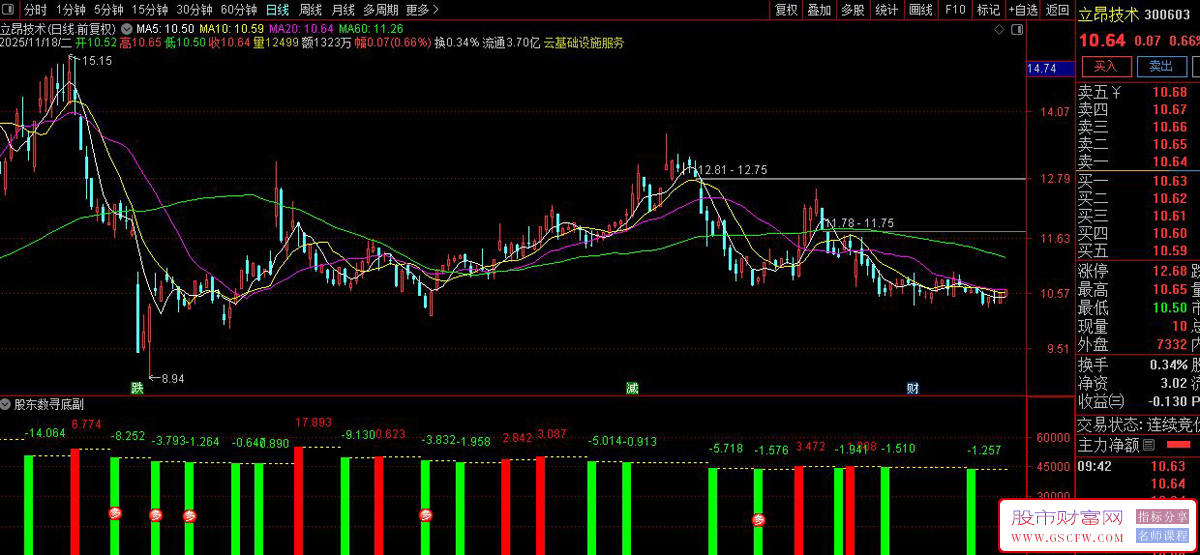Select the 30分钟 period tab
Viewport: 1200px width, 555px height.
(194, 10)
